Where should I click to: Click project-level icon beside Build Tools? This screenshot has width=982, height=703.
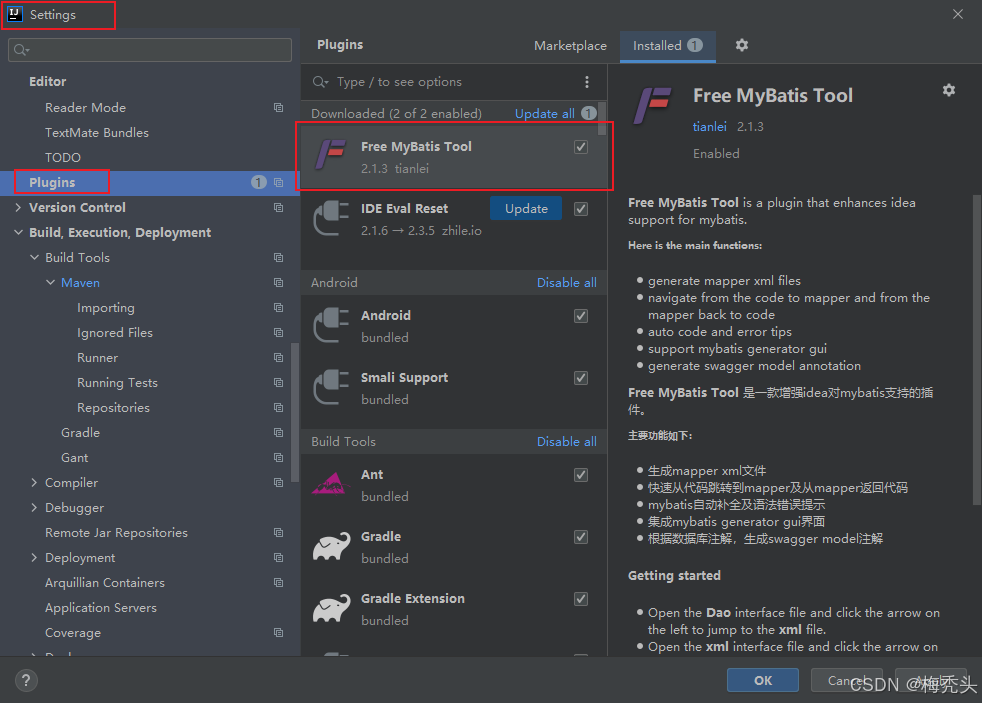coord(279,258)
